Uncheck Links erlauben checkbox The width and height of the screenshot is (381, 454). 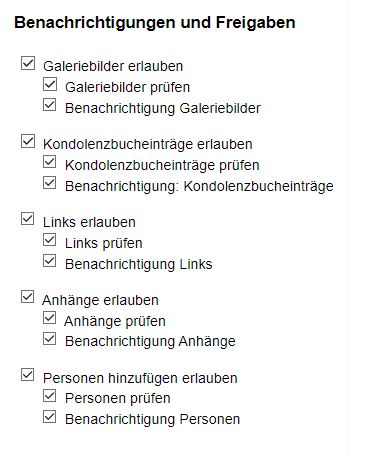28,219
